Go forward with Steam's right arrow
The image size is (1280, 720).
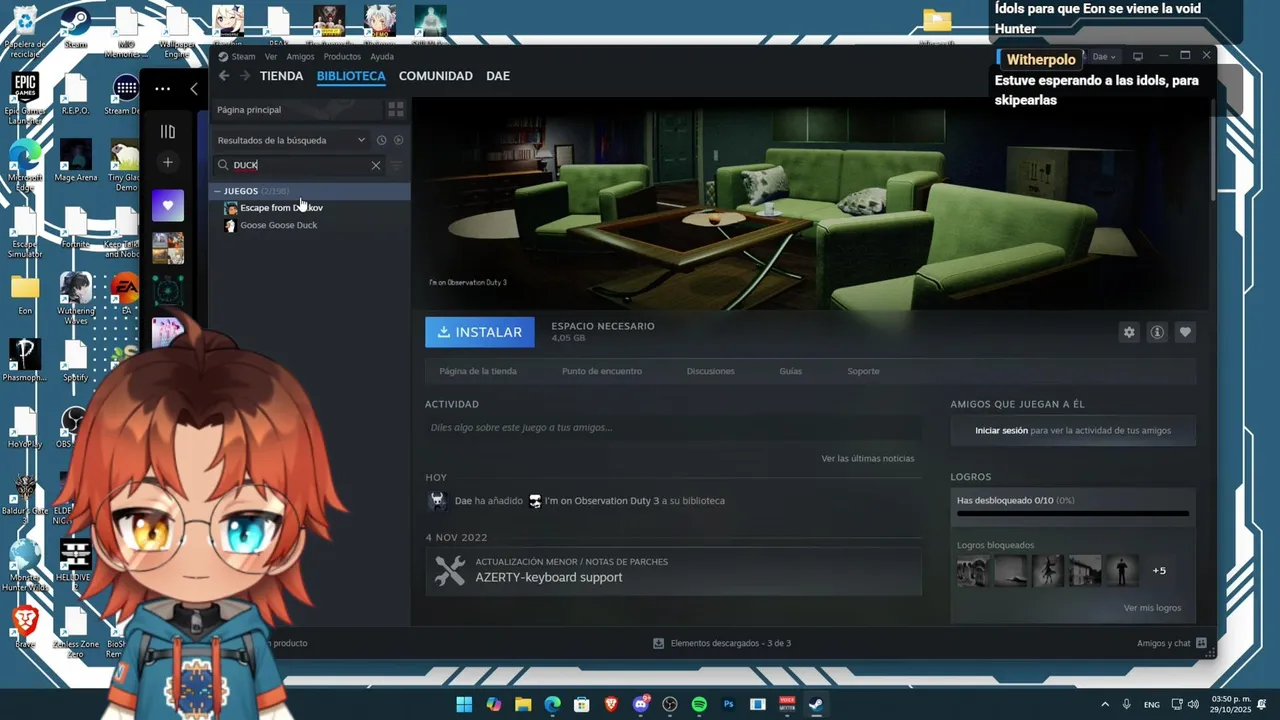245,76
